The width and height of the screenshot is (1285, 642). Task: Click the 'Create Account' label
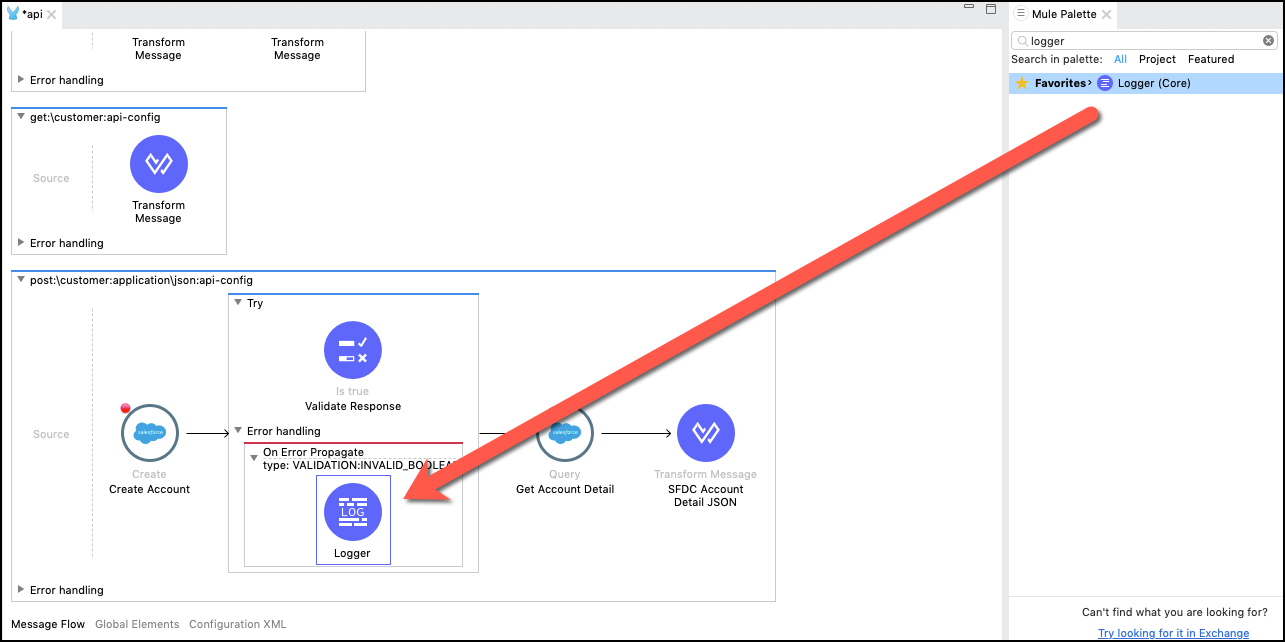pyautogui.click(x=149, y=489)
